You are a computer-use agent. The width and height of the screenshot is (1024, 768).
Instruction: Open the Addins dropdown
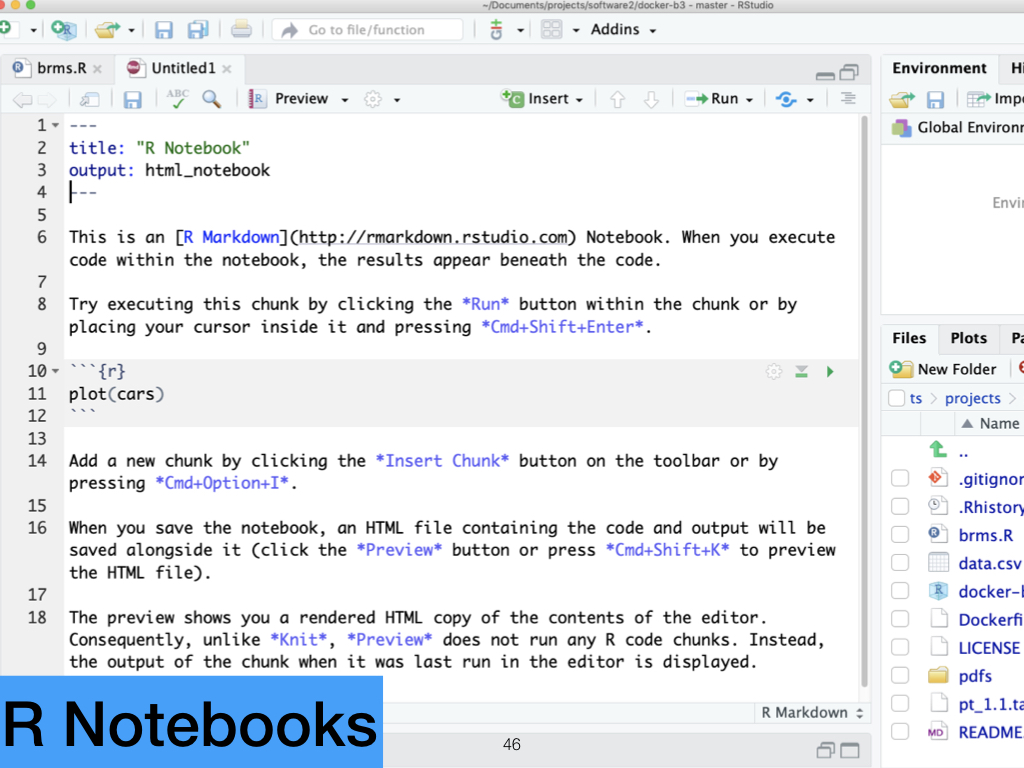[x=623, y=29]
